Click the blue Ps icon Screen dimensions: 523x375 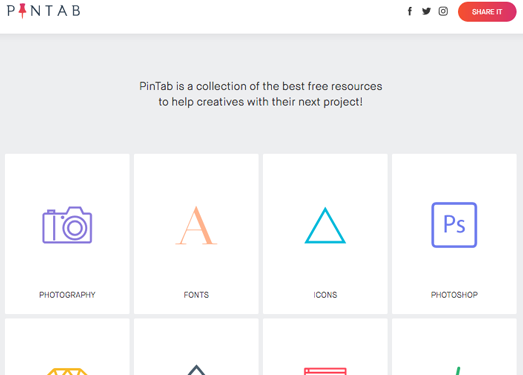point(454,225)
